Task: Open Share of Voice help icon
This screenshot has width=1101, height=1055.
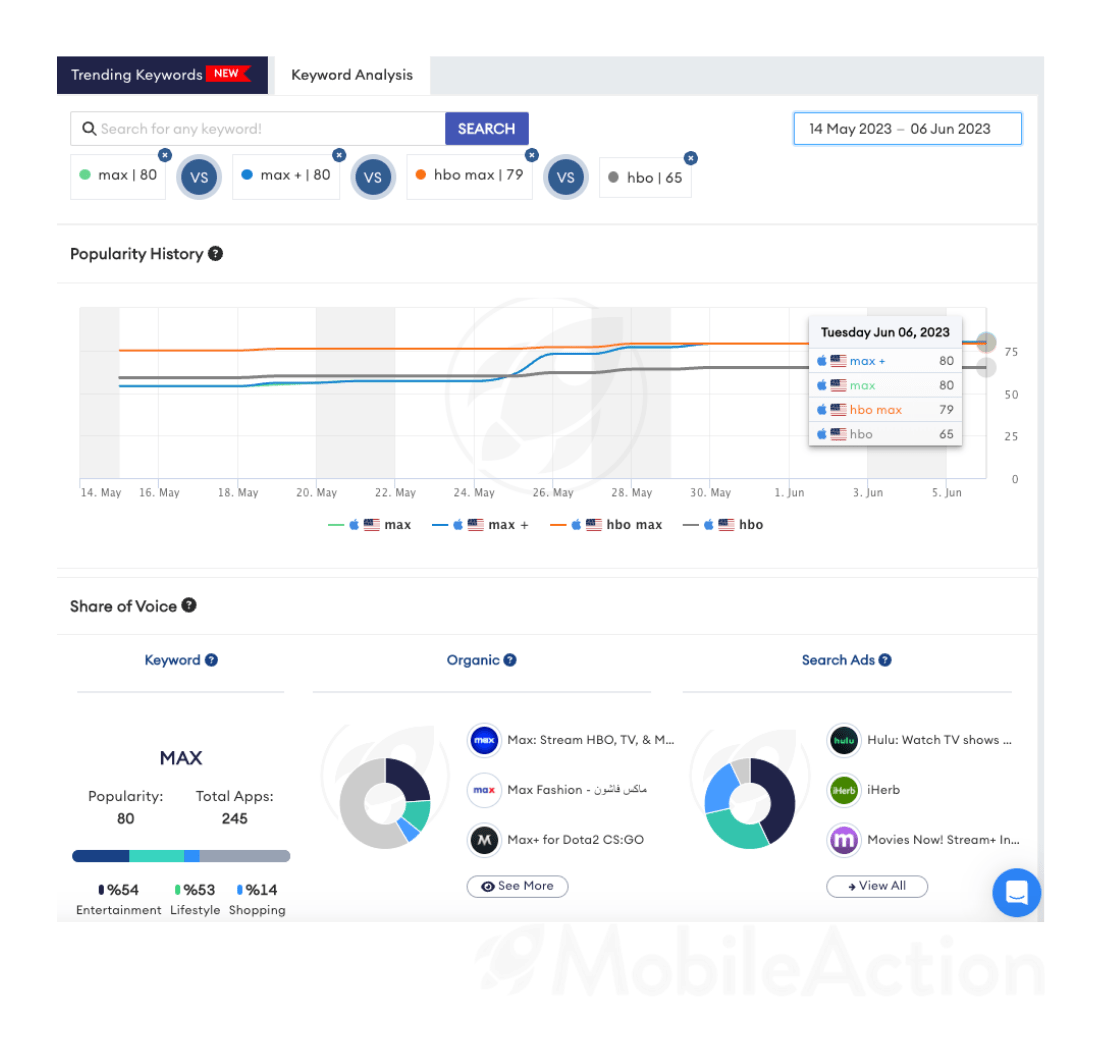Action: [189, 605]
